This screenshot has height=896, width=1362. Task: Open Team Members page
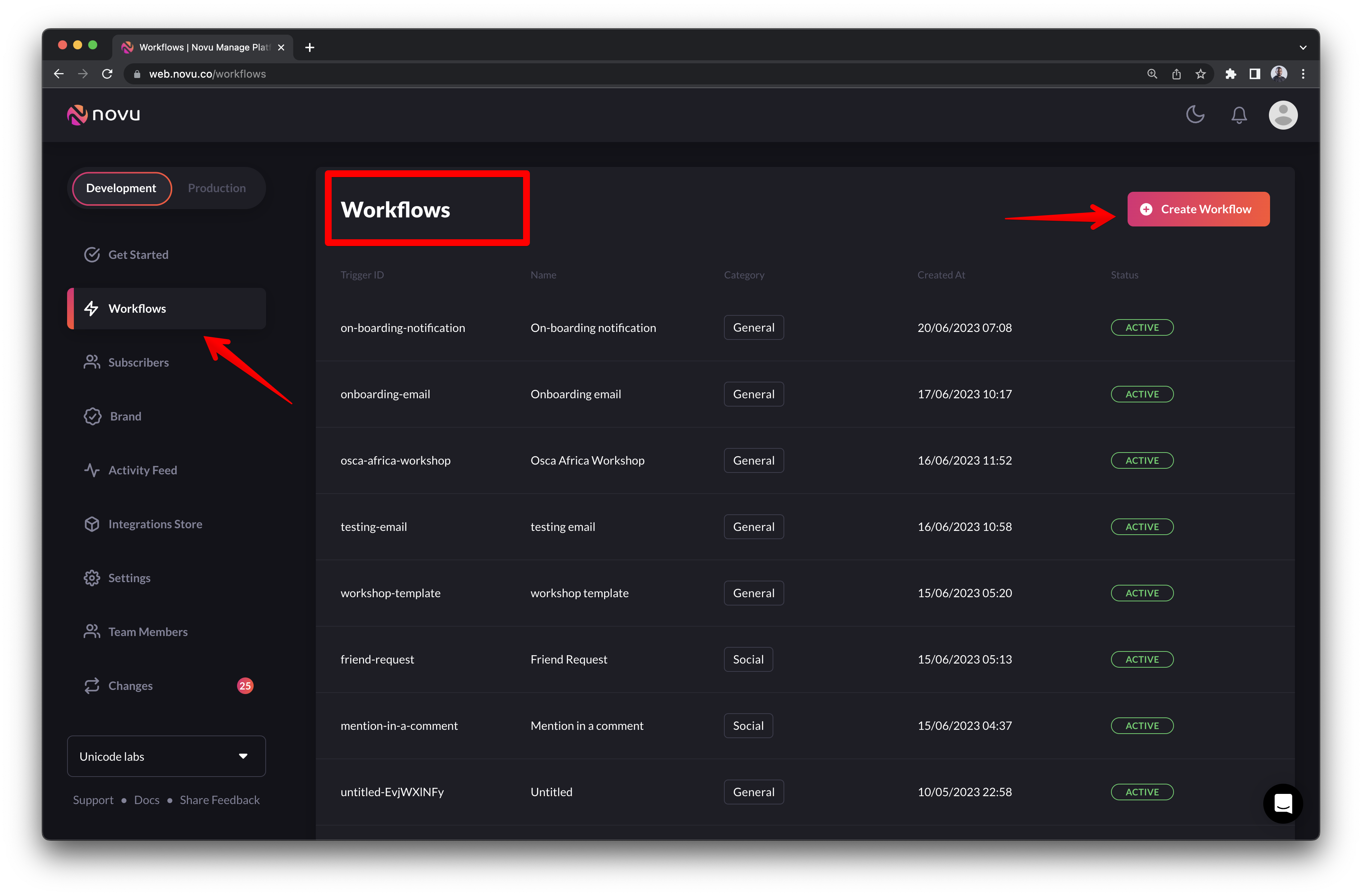pyautogui.click(x=148, y=631)
